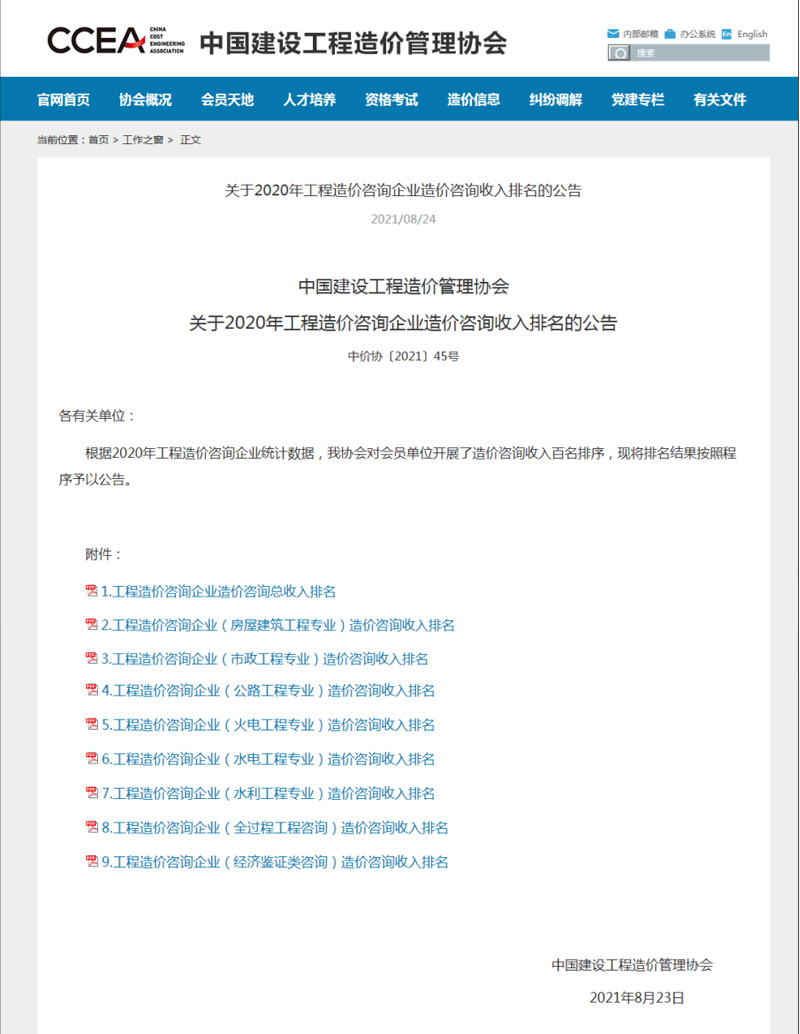The width and height of the screenshot is (800, 1034).
Task: Click PDF icon for attachment 9 经济鉴证类咨询
Action: pyautogui.click(x=91, y=862)
